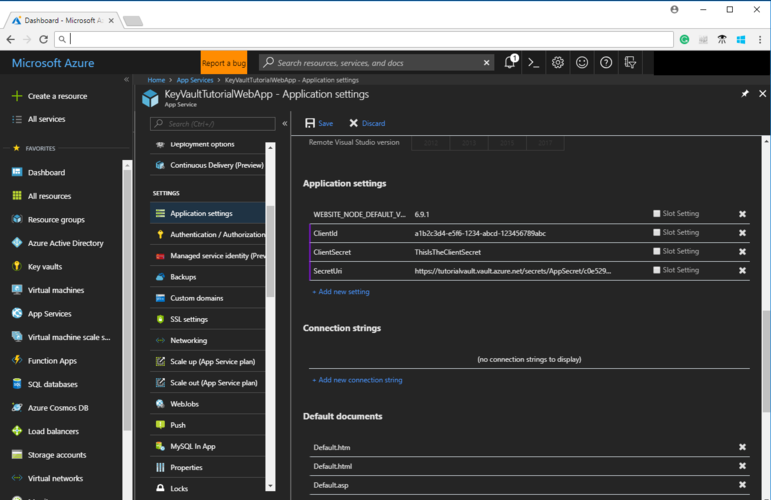Discard application settings changes
771x500 pixels.
(x=367, y=123)
